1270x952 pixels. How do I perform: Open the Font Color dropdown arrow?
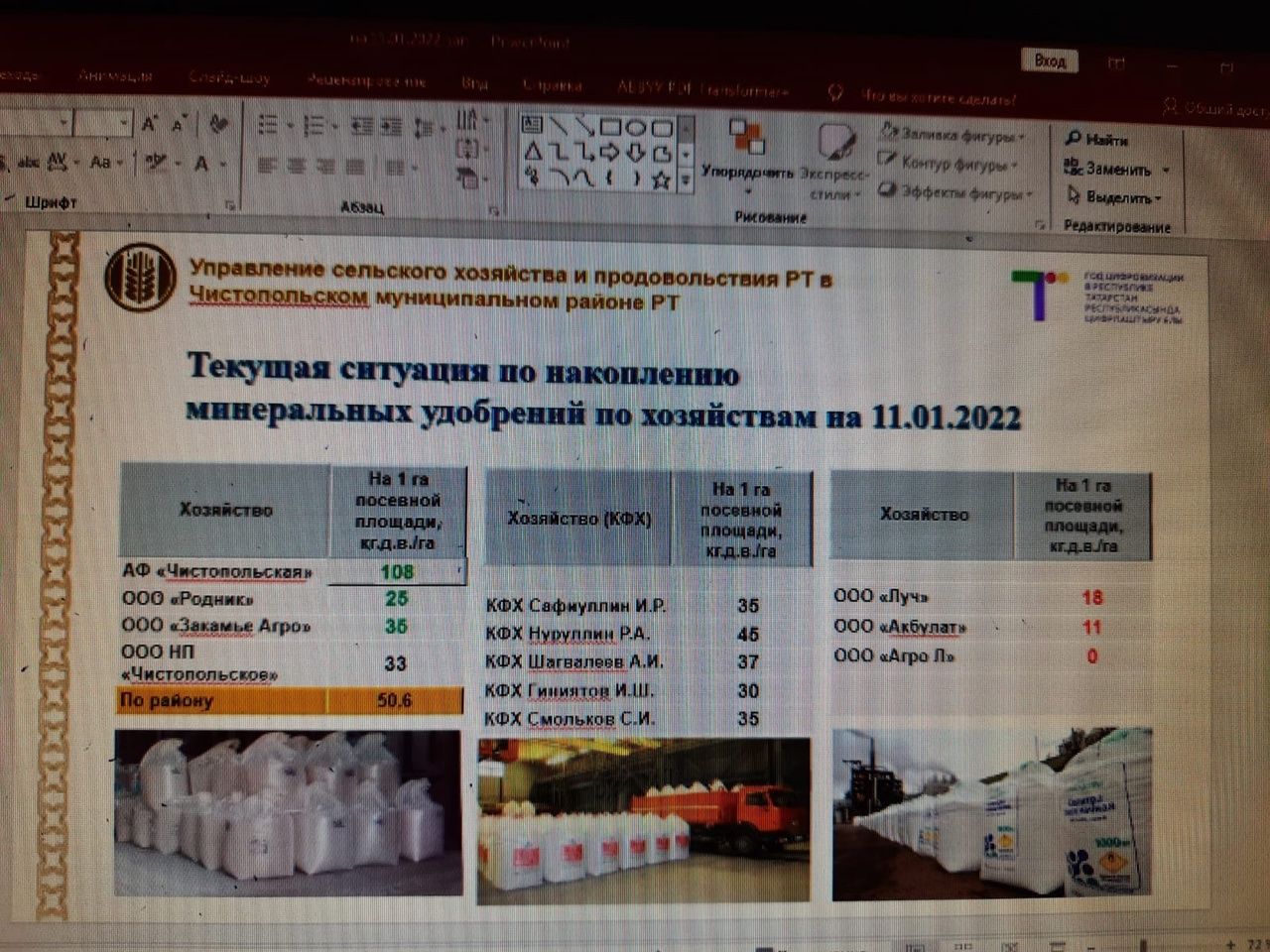223,164
